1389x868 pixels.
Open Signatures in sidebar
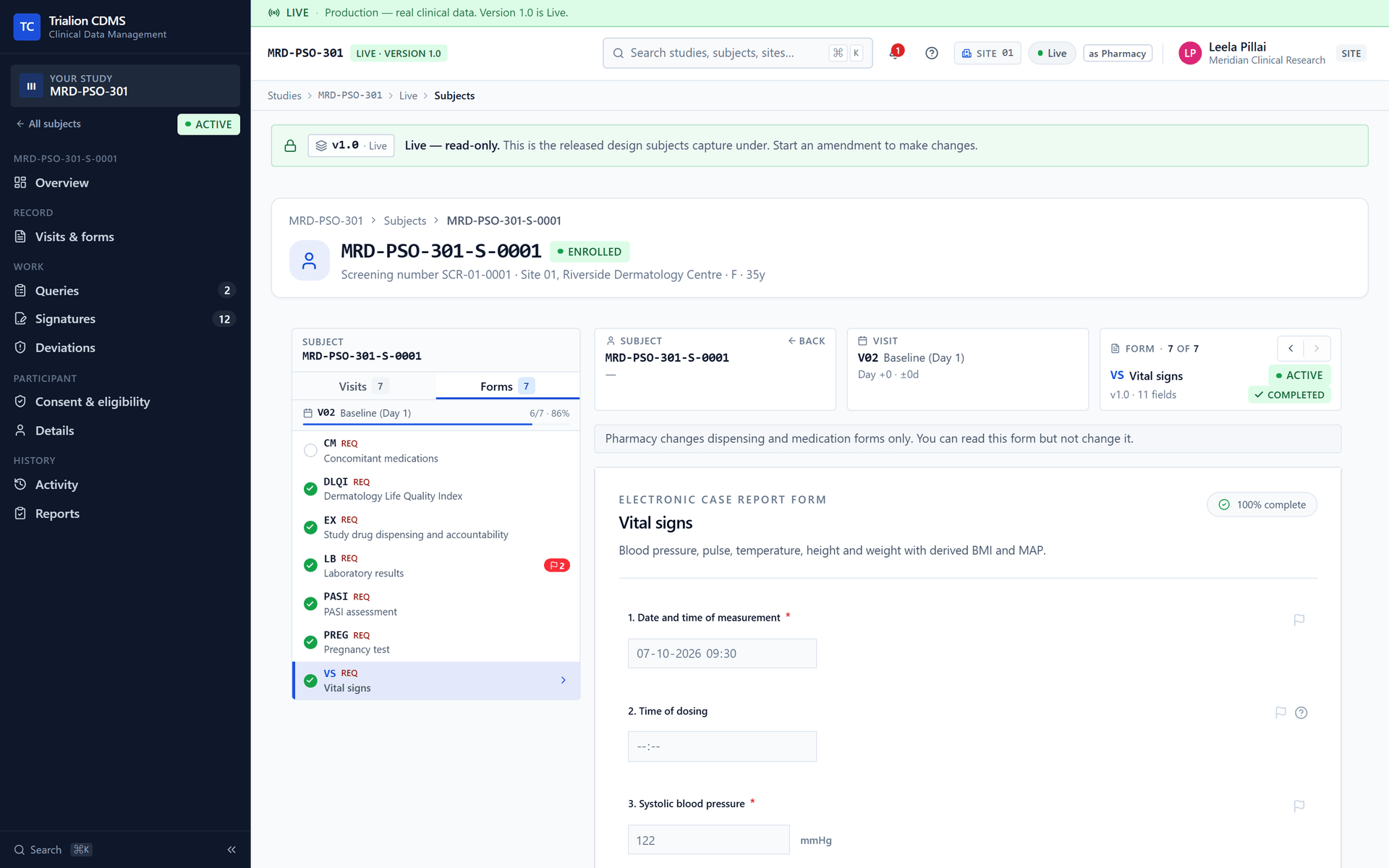point(125,319)
